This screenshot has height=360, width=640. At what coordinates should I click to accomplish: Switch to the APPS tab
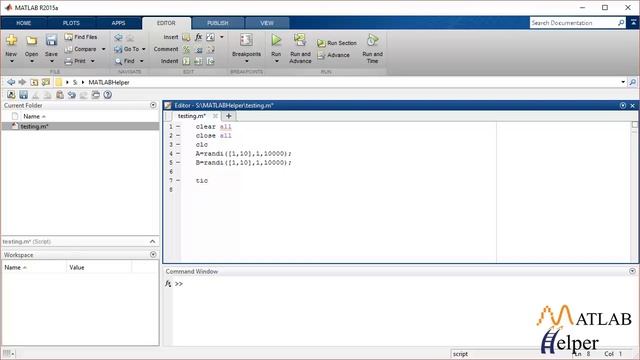(118, 23)
